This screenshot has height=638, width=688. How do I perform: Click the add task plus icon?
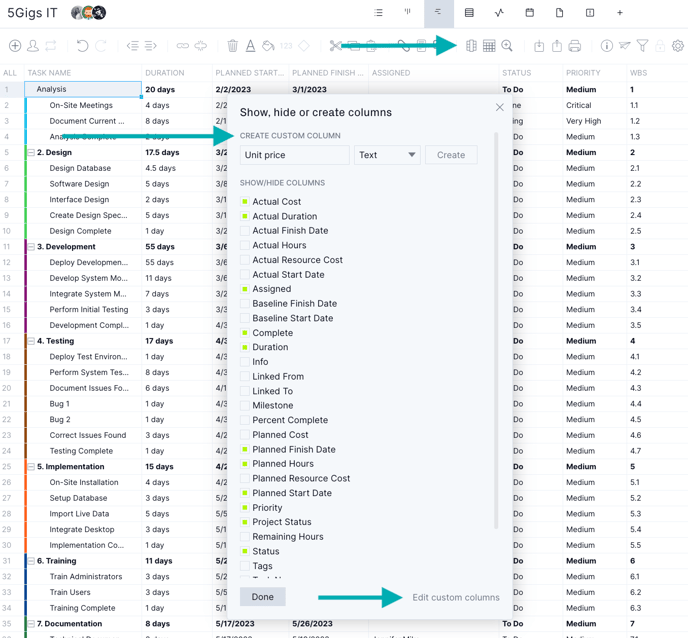[15, 46]
